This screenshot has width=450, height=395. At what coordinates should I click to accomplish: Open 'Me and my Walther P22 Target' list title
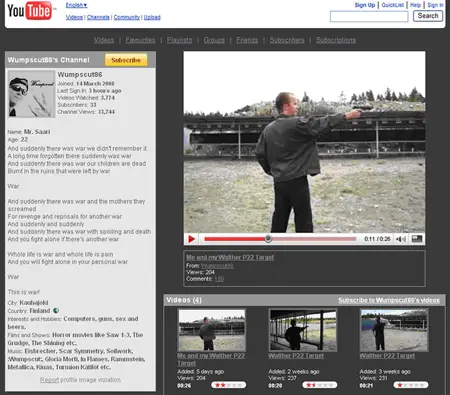tap(211, 359)
